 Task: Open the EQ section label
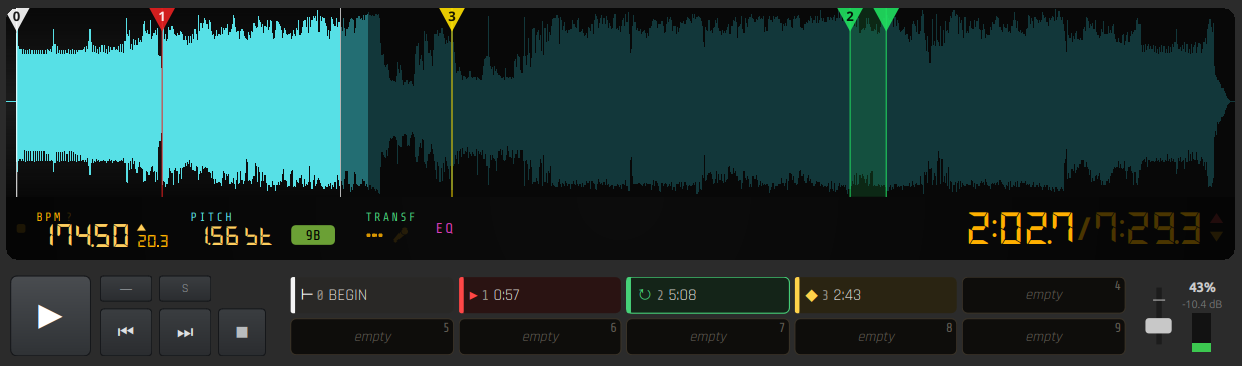coord(445,228)
